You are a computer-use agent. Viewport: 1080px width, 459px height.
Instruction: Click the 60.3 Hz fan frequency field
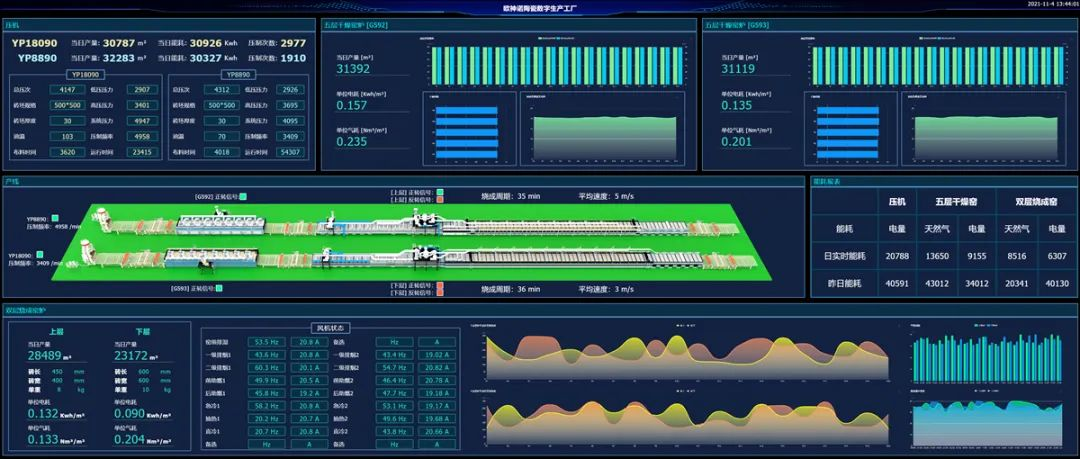tap(266, 368)
